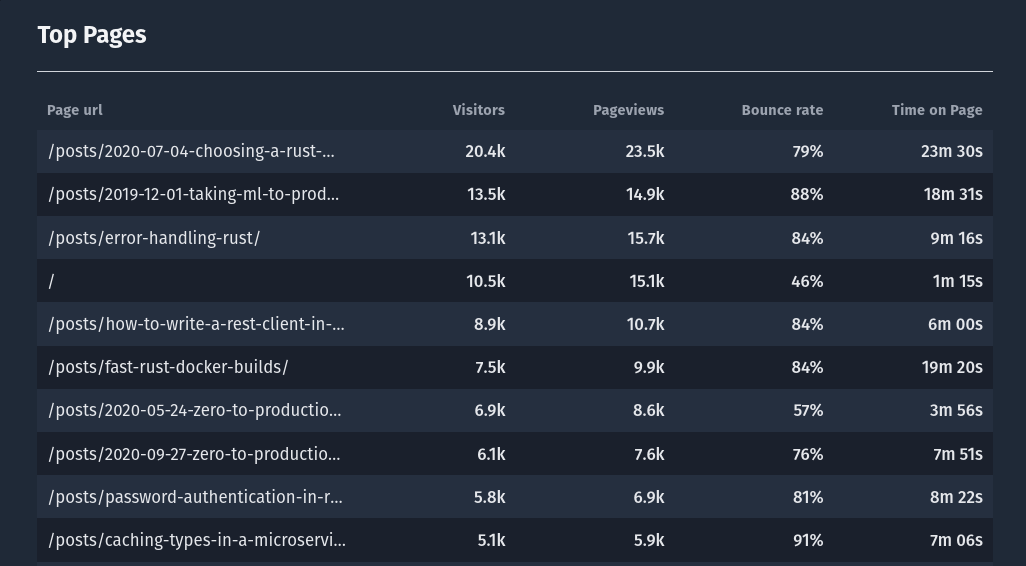Select the root '/' page row
Image resolution: width=1026 pixels, height=566 pixels.
pyautogui.click(x=515, y=281)
